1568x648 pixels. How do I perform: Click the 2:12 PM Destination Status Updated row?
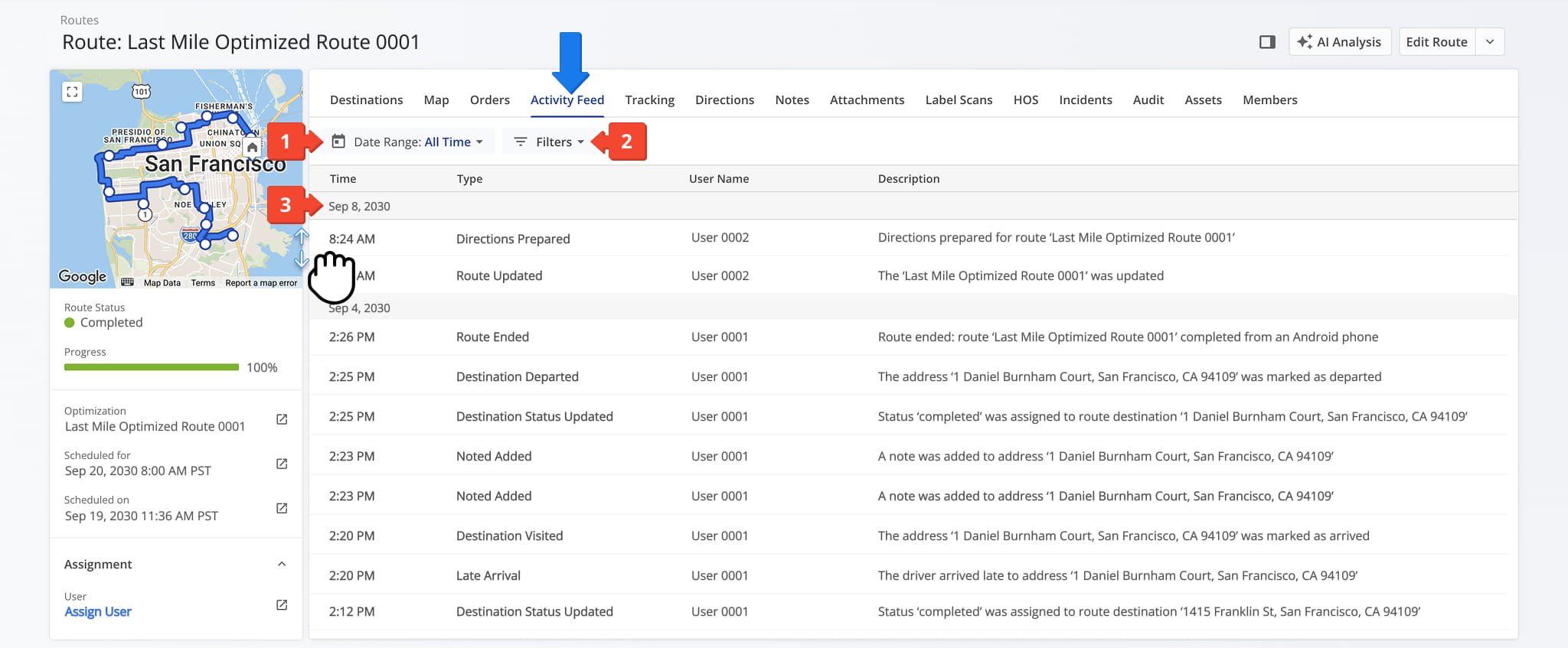click(x=913, y=611)
